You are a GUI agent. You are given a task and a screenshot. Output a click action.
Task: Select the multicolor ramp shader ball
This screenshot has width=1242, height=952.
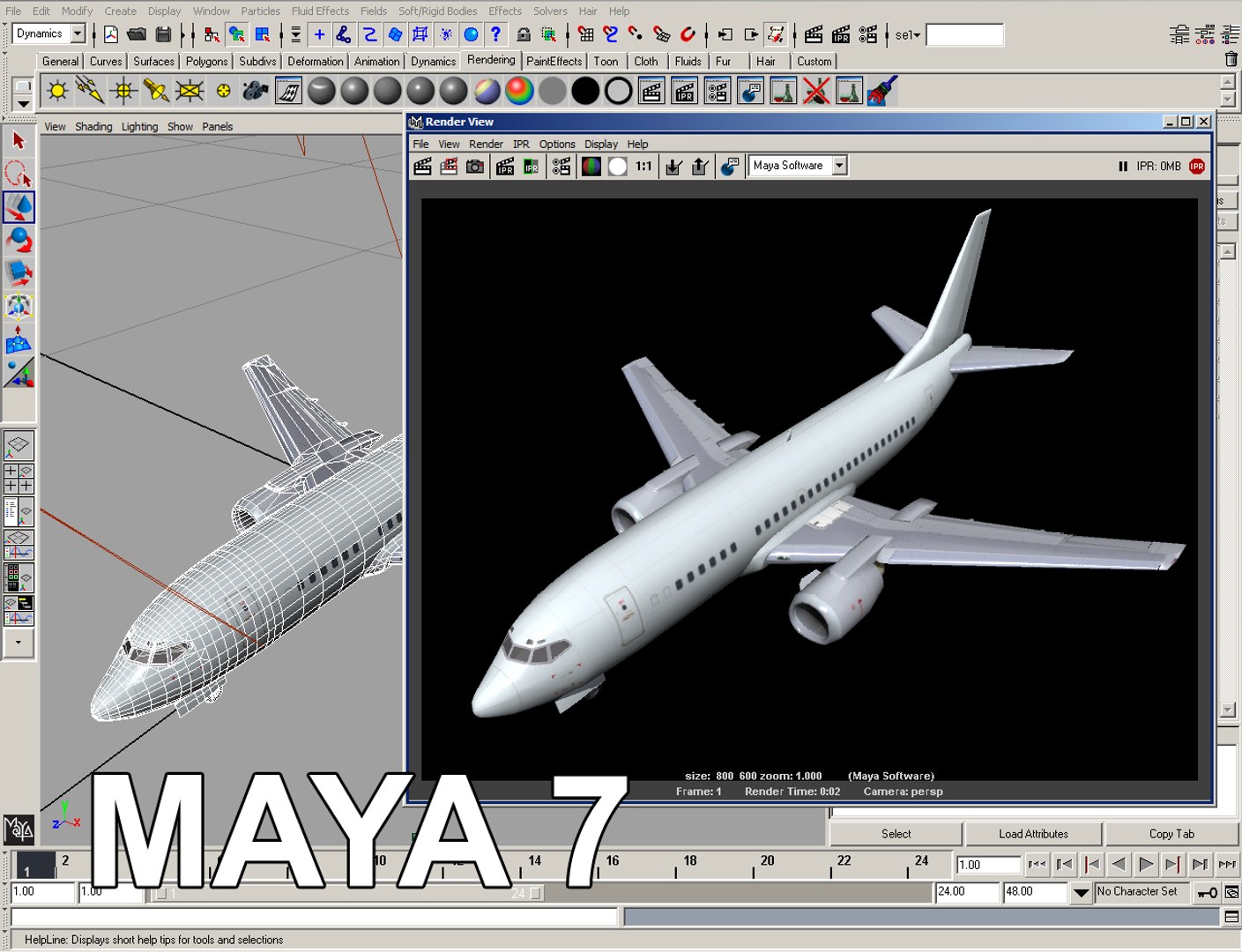(x=519, y=91)
